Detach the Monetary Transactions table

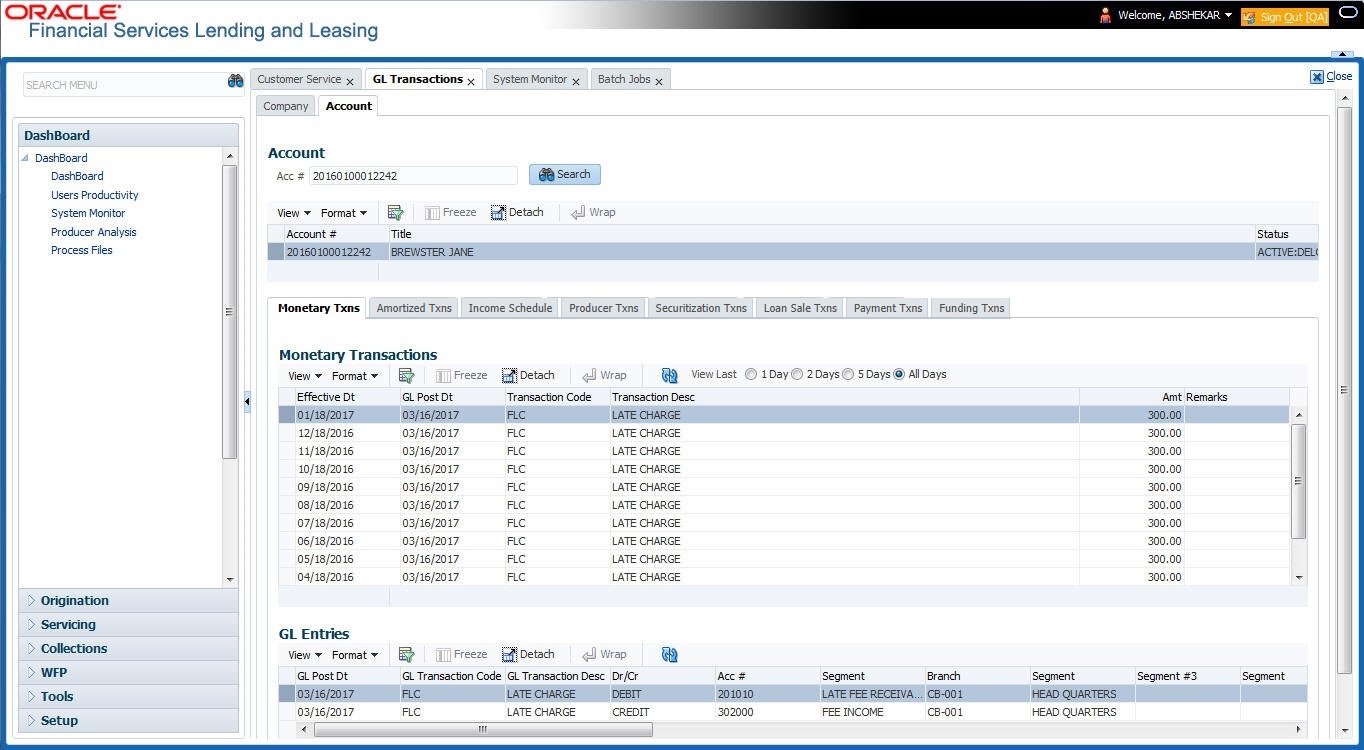point(528,375)
